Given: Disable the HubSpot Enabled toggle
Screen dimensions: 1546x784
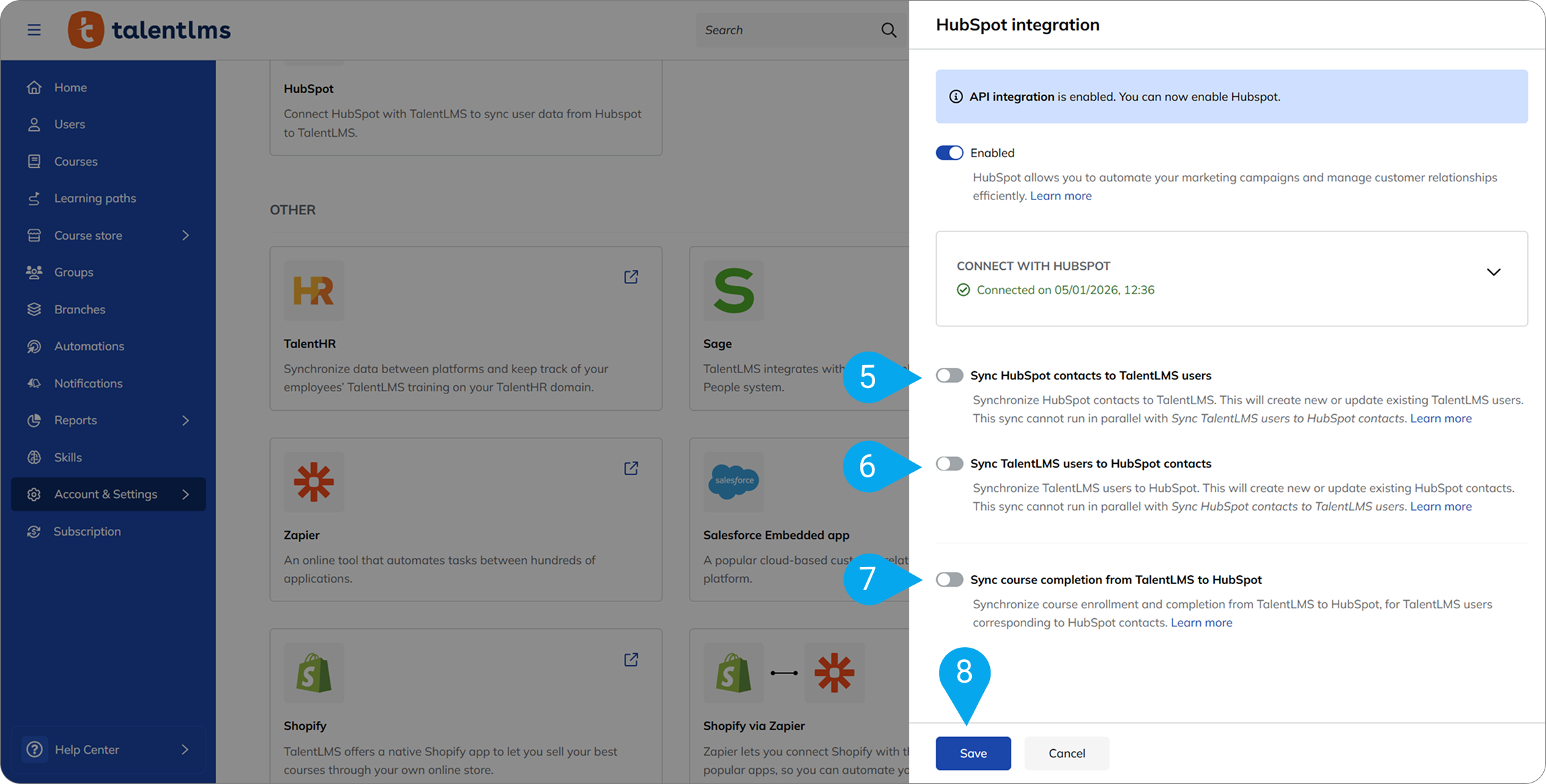Looking at the screenshot, I should (949, 153).
